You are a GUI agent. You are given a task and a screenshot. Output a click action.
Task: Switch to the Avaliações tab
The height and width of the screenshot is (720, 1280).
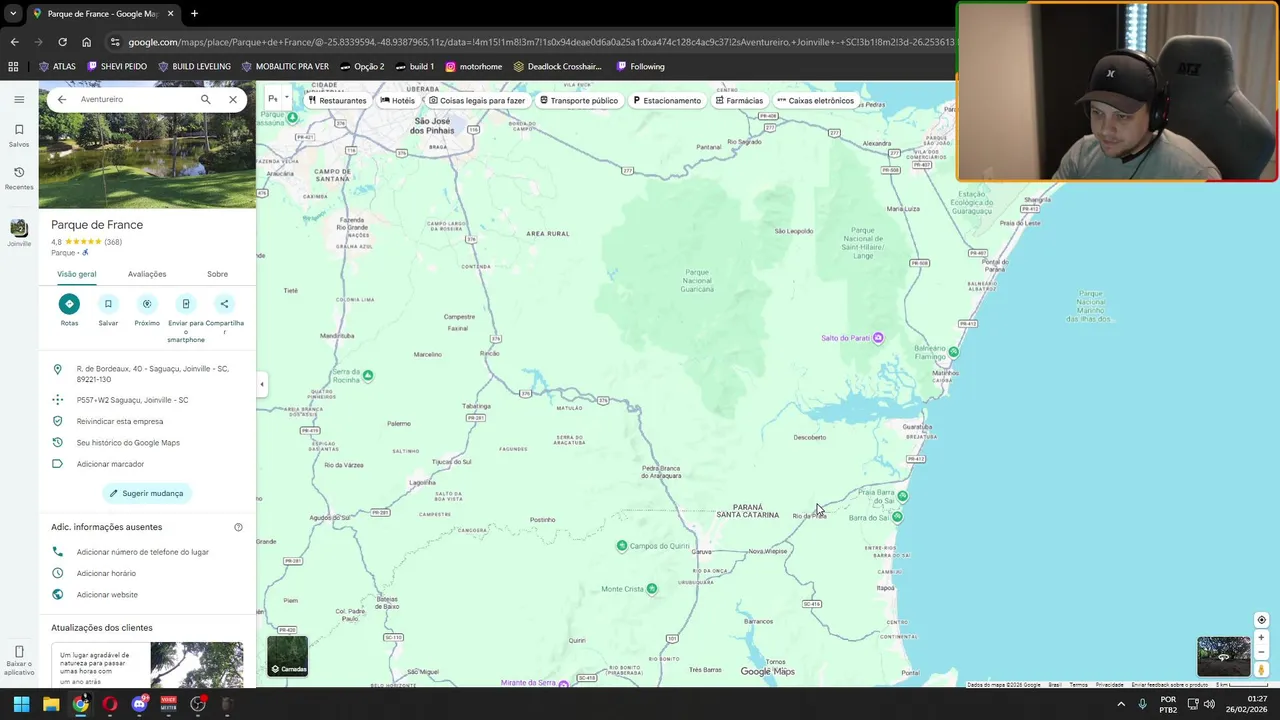pos(147,274)
